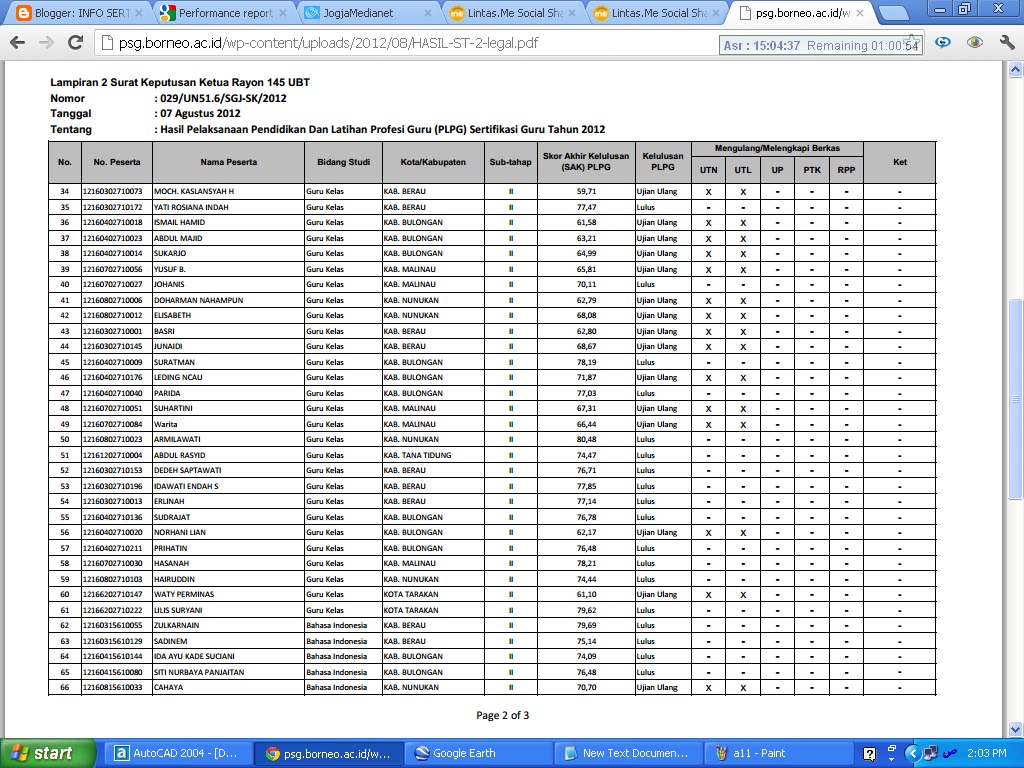Click participant number 12160815610033
1024x768 pixels.
[x=112, y=687]
